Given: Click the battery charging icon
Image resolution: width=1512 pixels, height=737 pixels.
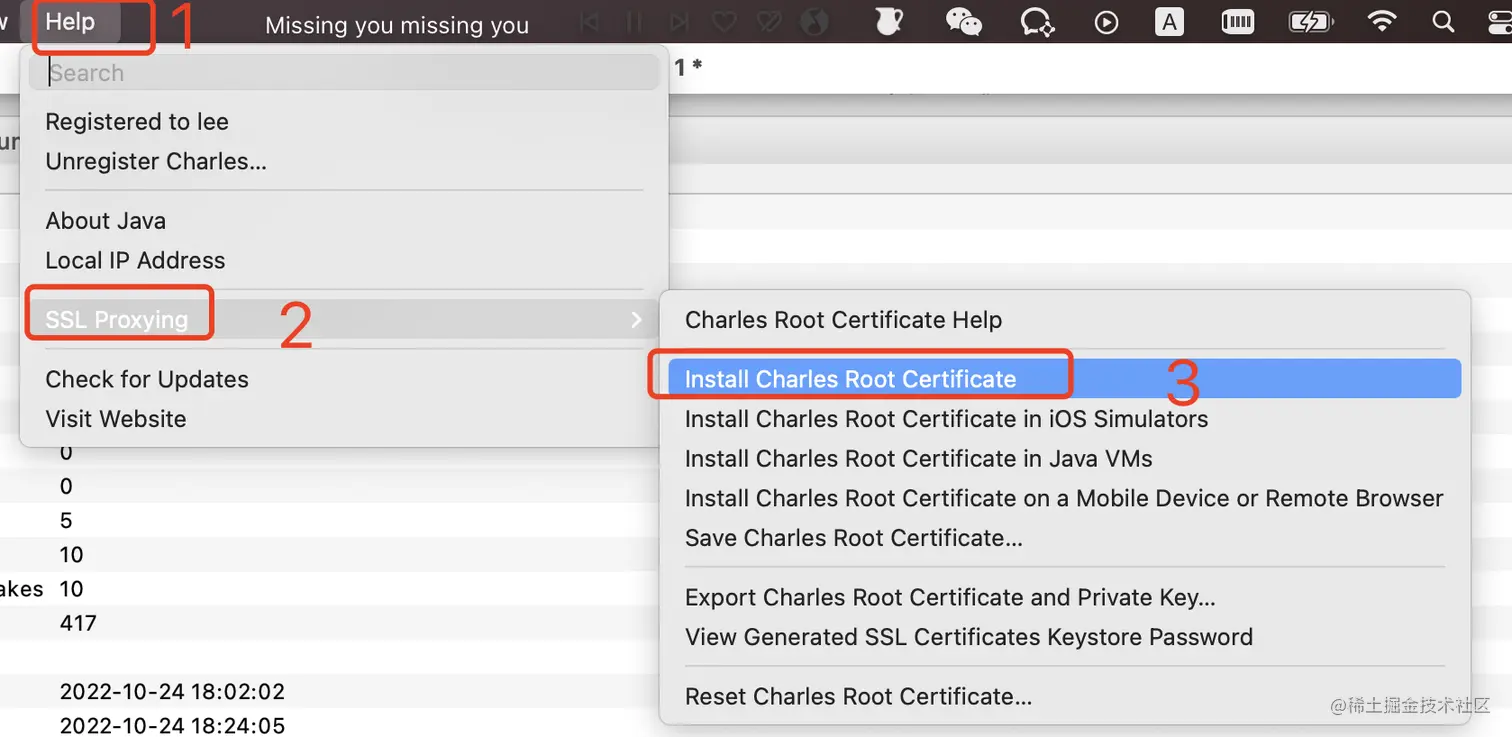Looking at the screenshot, I should tap(1310, 22).
